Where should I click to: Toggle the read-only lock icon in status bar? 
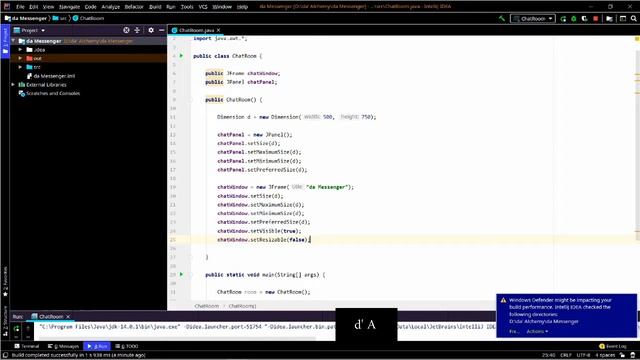[622, 355]
